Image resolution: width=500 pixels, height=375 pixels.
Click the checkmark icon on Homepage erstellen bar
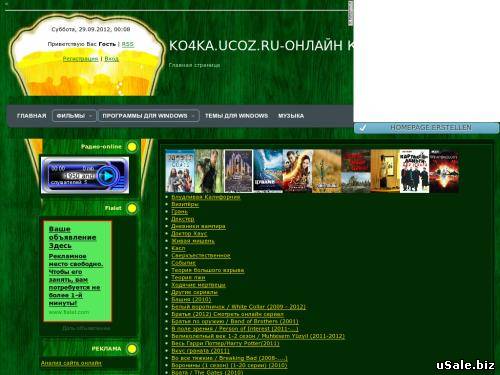(x=363, y=128)
